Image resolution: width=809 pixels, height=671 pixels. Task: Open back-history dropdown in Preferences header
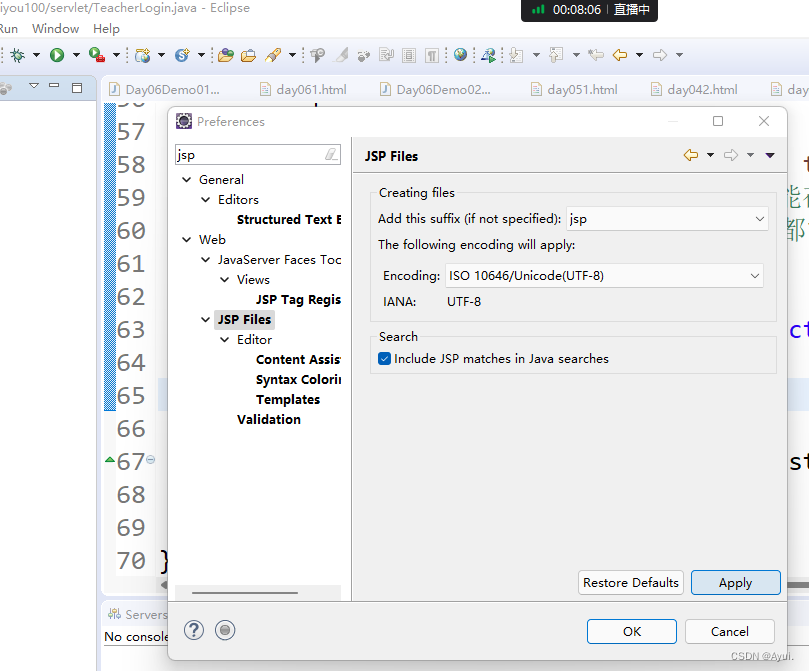[x=710, y=155]
